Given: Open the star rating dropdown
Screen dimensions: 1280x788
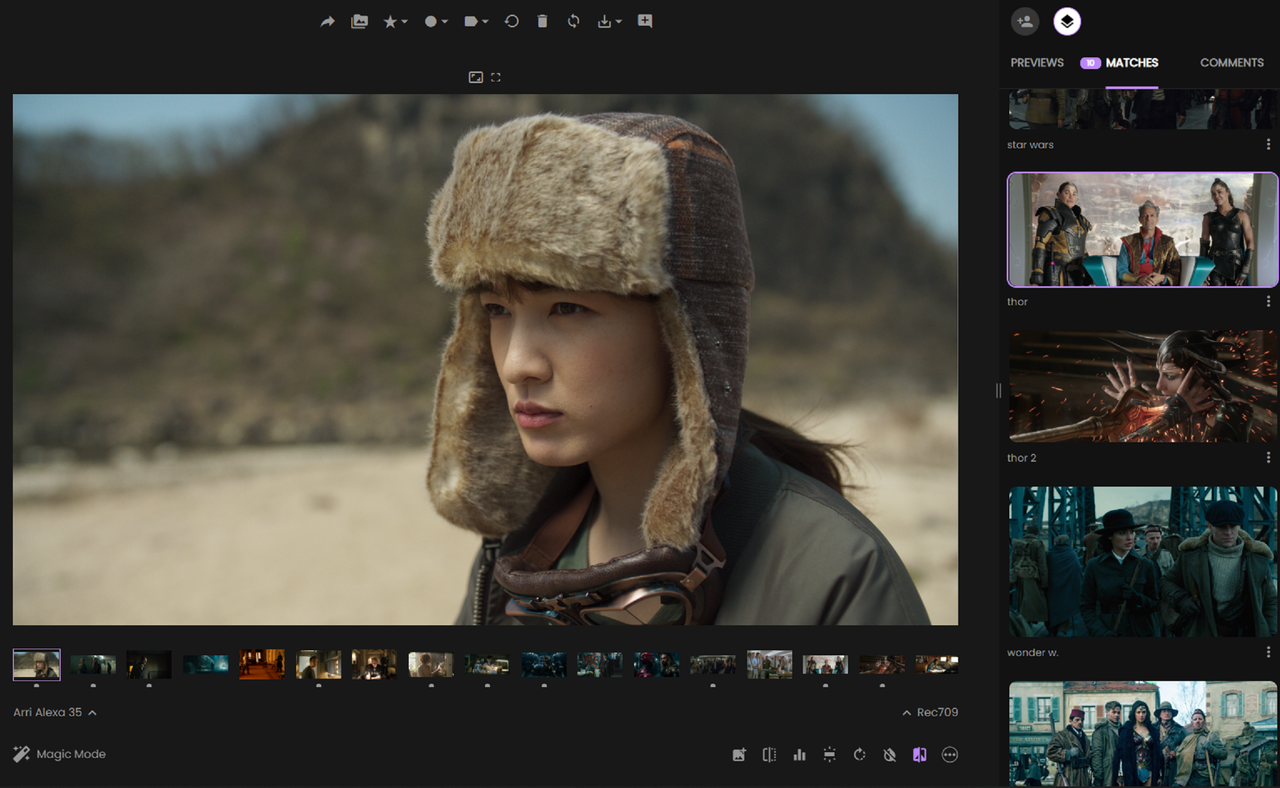Looking at the screenshot, I should click(395, 21).
